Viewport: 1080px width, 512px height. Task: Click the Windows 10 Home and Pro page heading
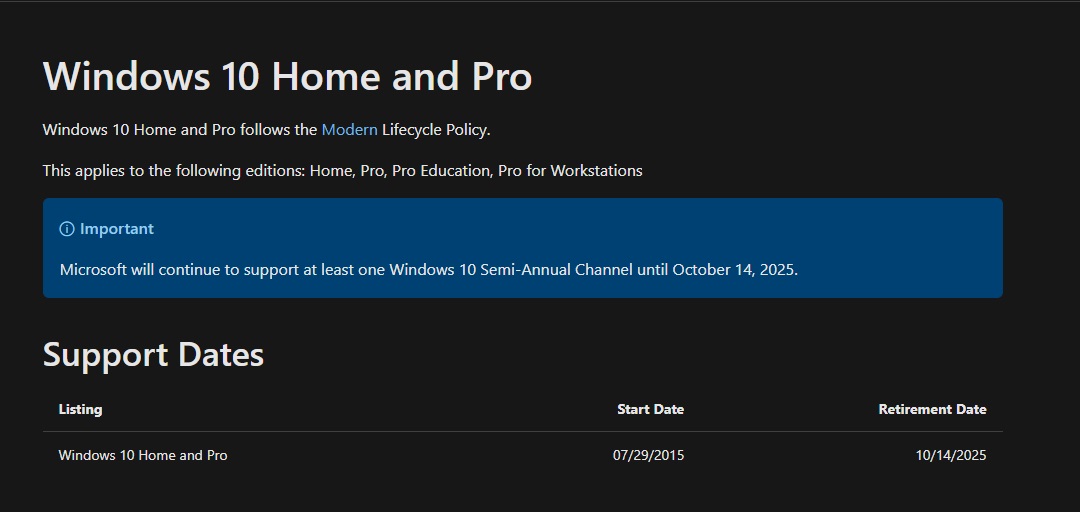coord(287,76)
